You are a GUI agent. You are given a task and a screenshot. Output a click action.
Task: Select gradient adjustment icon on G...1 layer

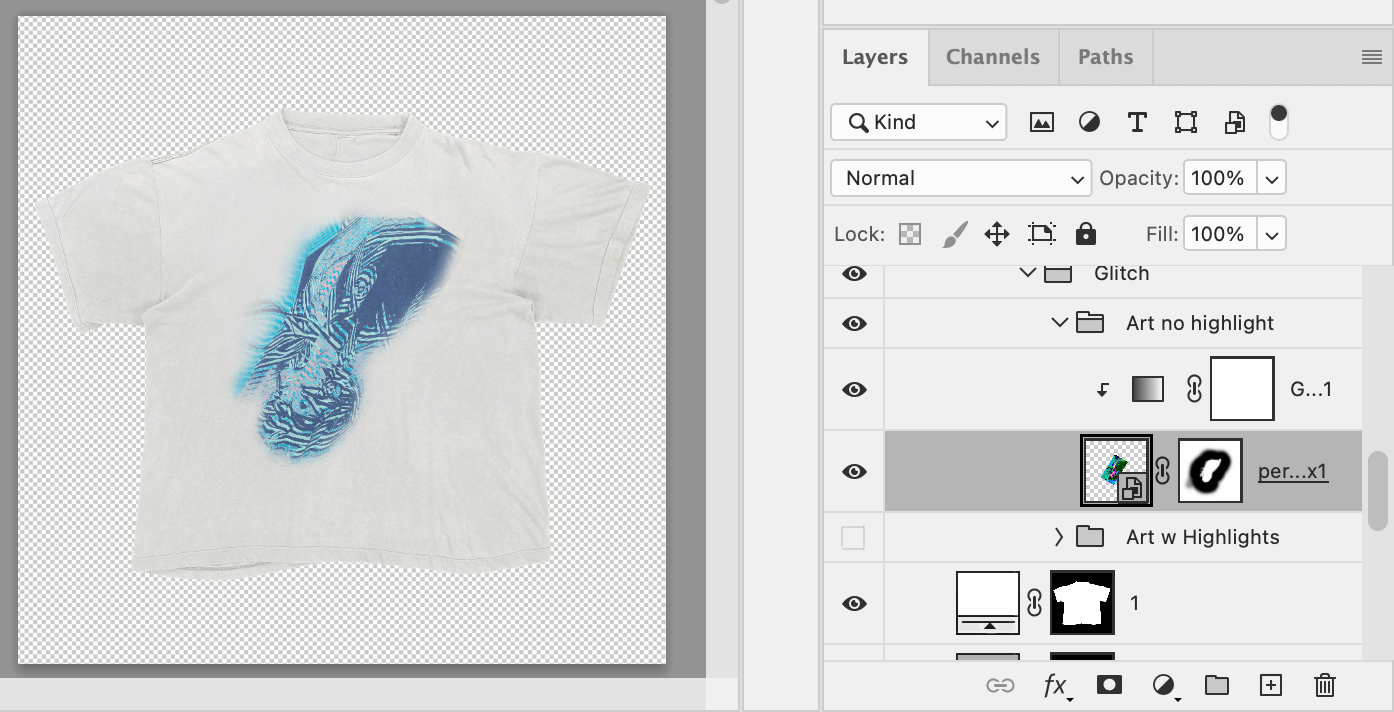tap(1148, 389)
